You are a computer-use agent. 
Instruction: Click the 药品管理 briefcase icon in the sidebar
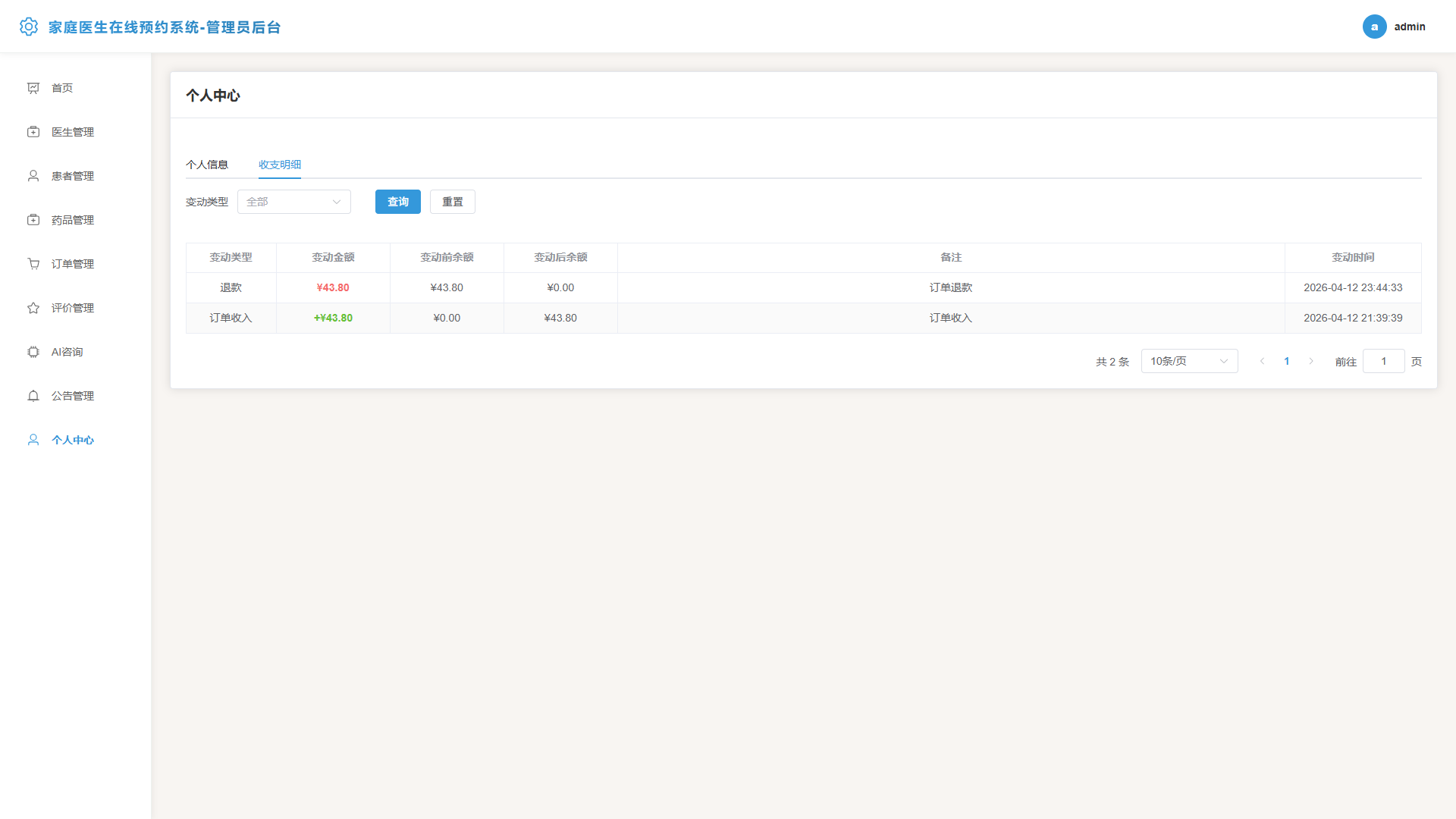33,220
